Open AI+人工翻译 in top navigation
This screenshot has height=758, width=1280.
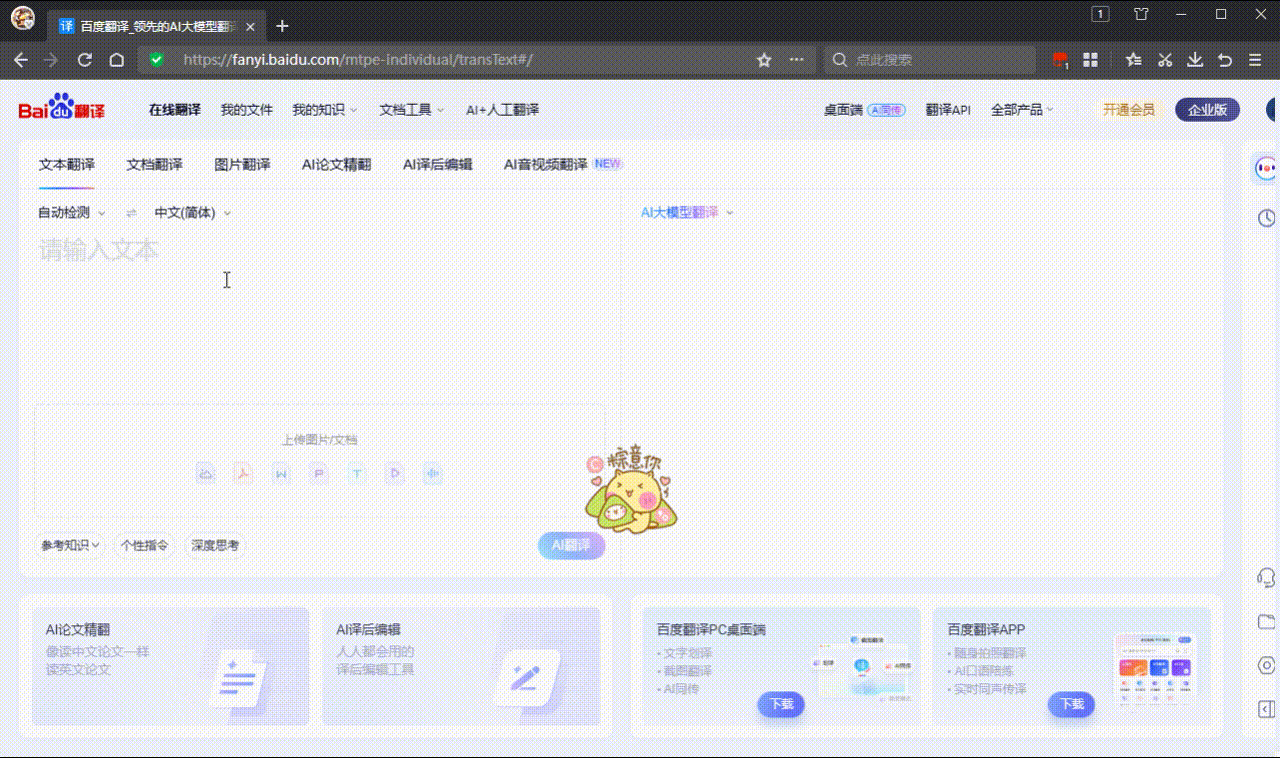tap(502, 110)
